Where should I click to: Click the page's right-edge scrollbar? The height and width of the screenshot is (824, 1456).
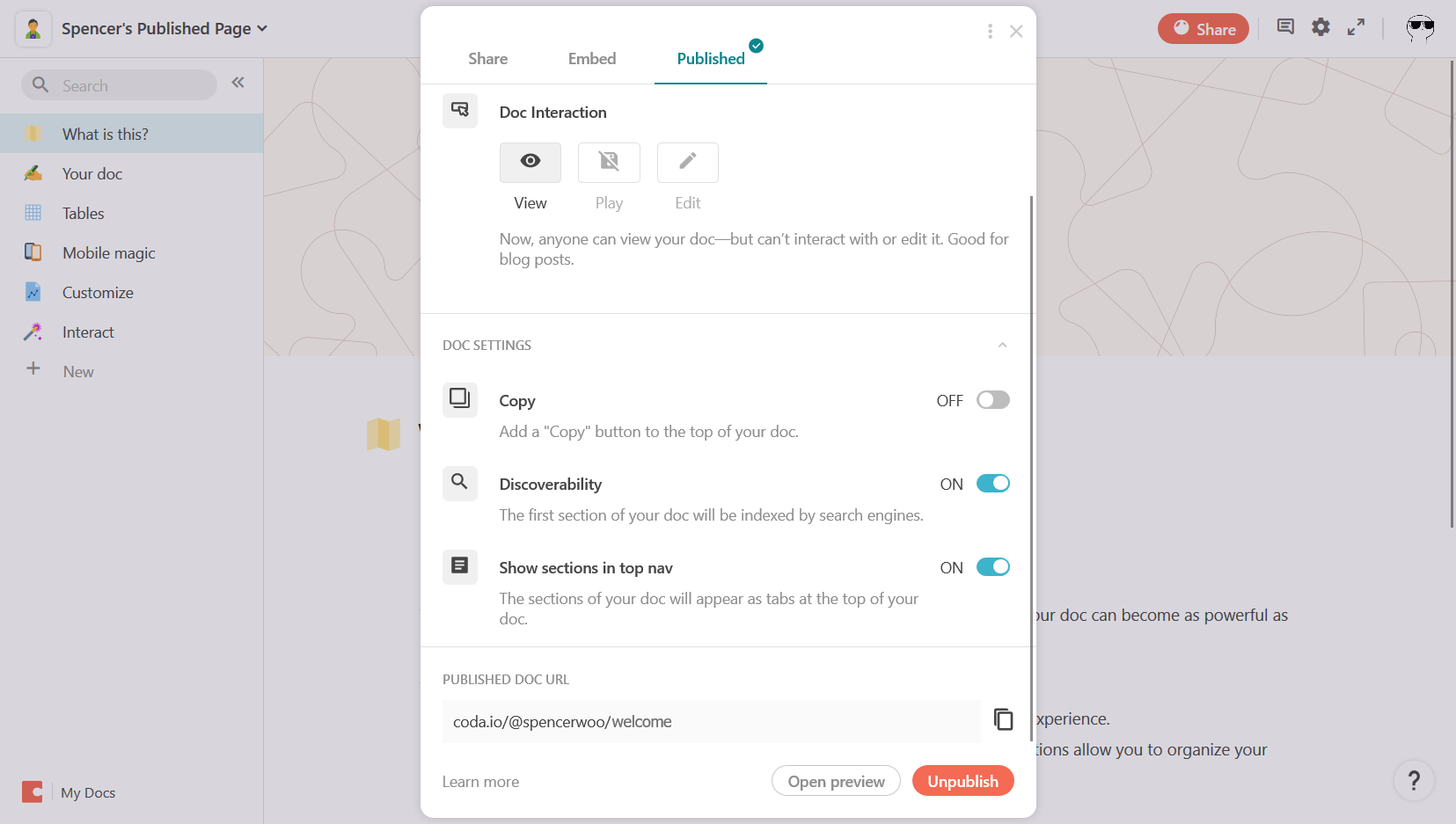point(1452,294)
